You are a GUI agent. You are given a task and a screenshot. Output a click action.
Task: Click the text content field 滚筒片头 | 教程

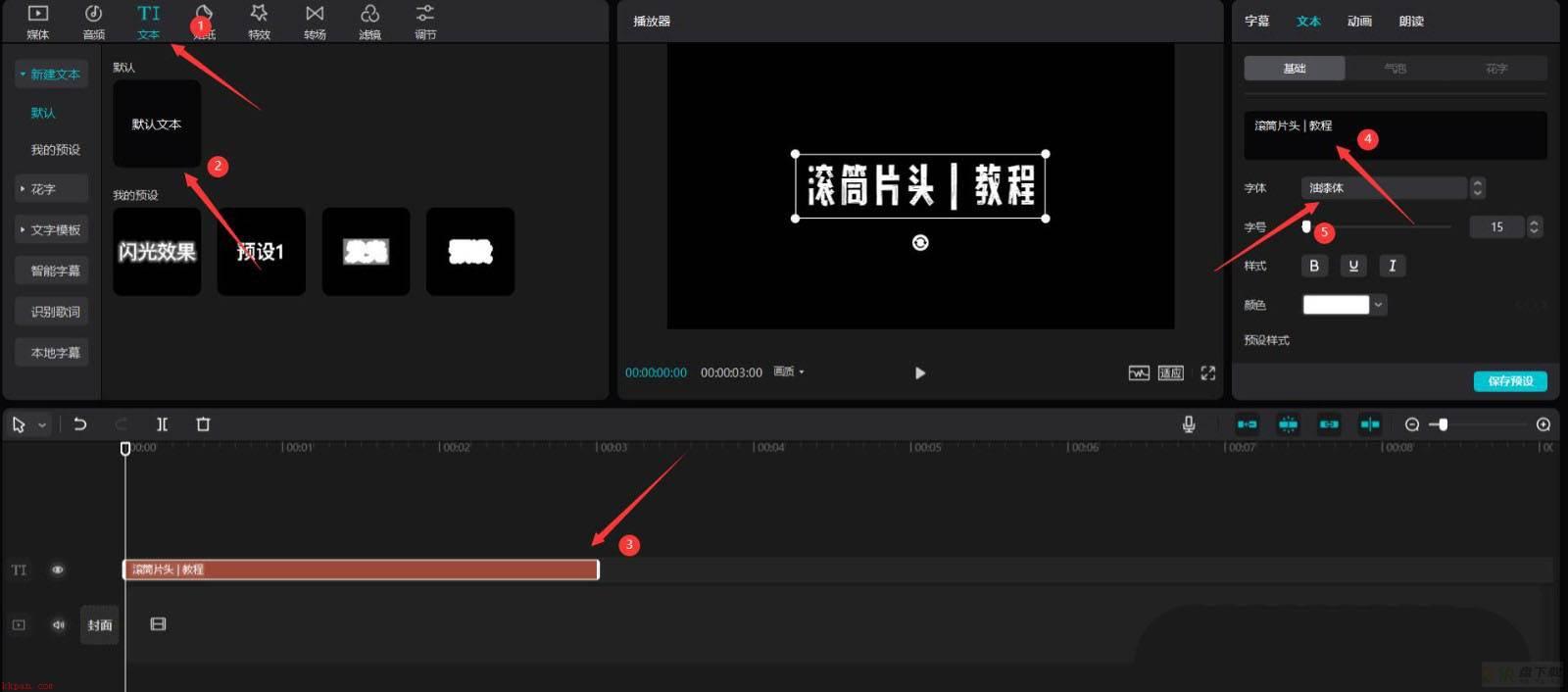pos(1396,135)
